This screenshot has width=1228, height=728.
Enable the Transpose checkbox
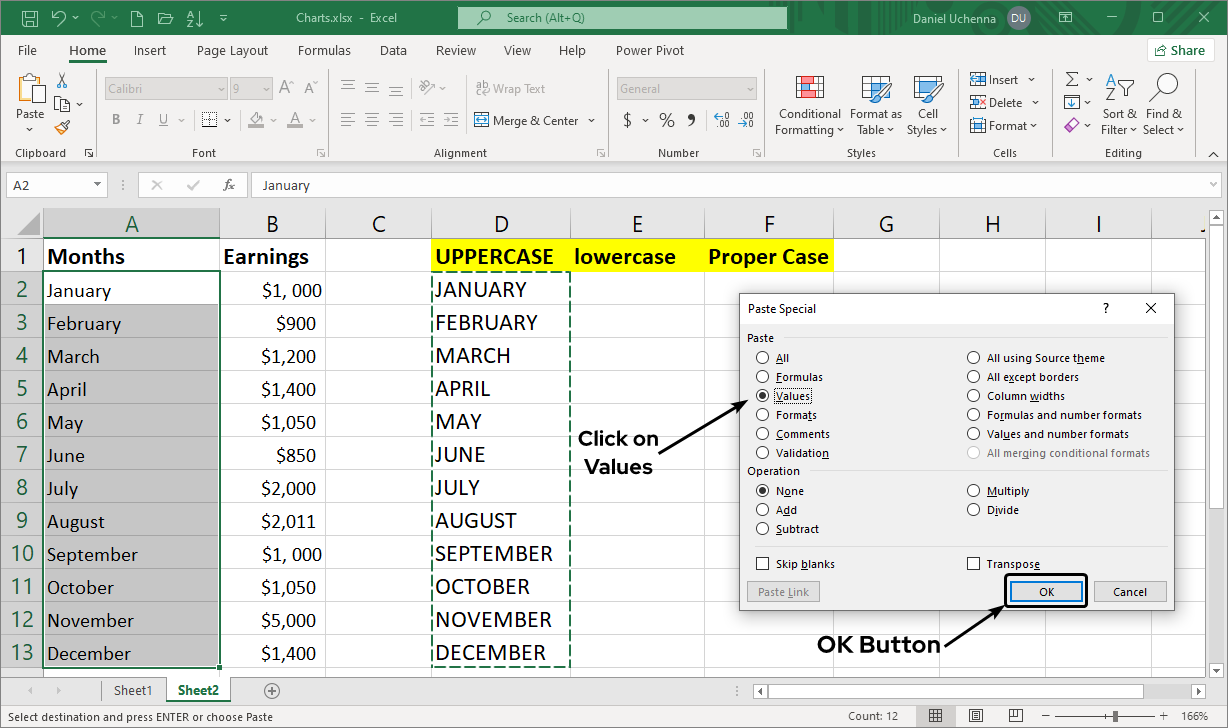[x=973, y=564]
